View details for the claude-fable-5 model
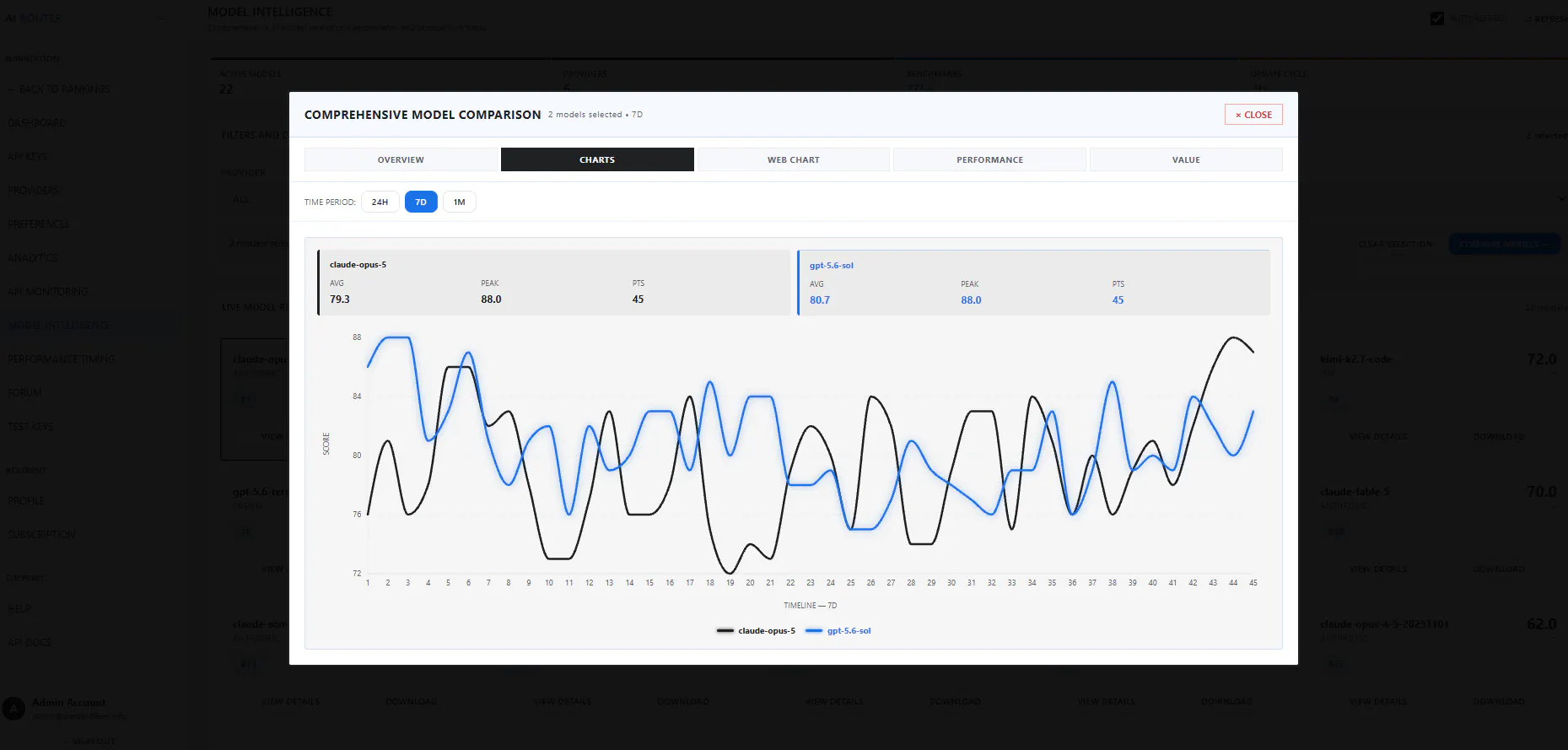The width and height of the screenshot is (1568, 750). 1378,569
